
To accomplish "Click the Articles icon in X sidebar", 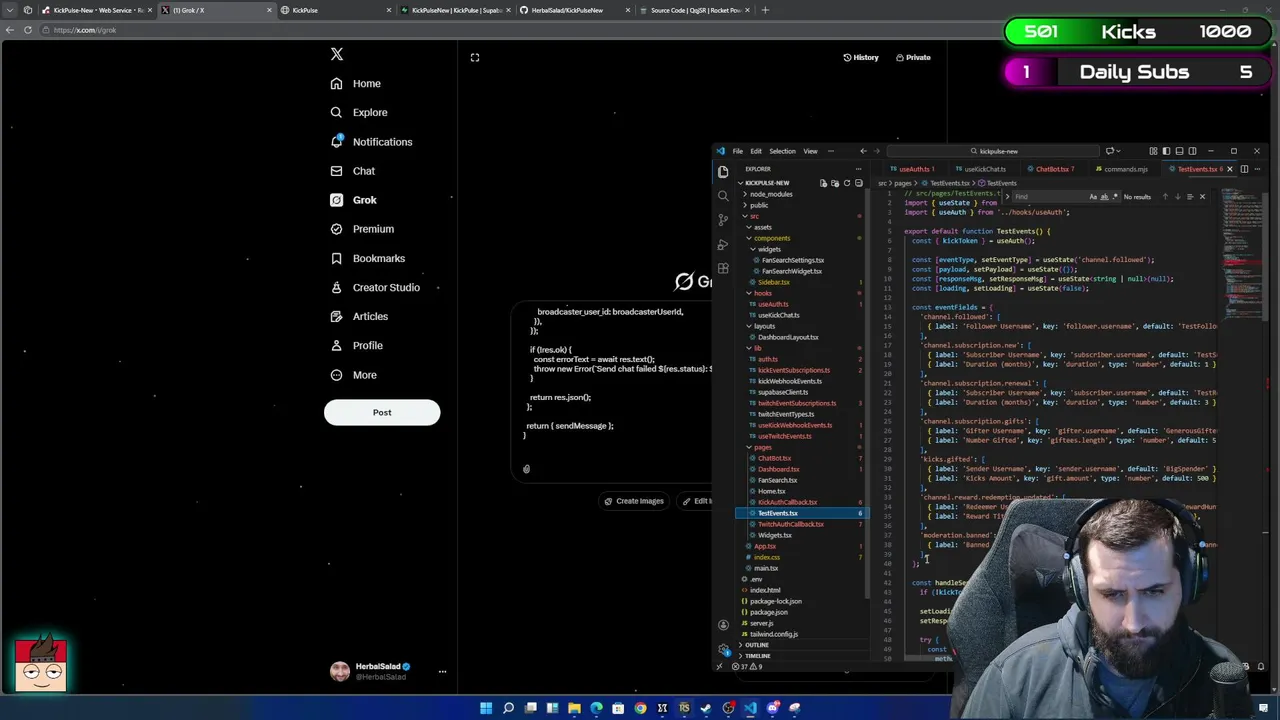I will [x=336, y=316].
